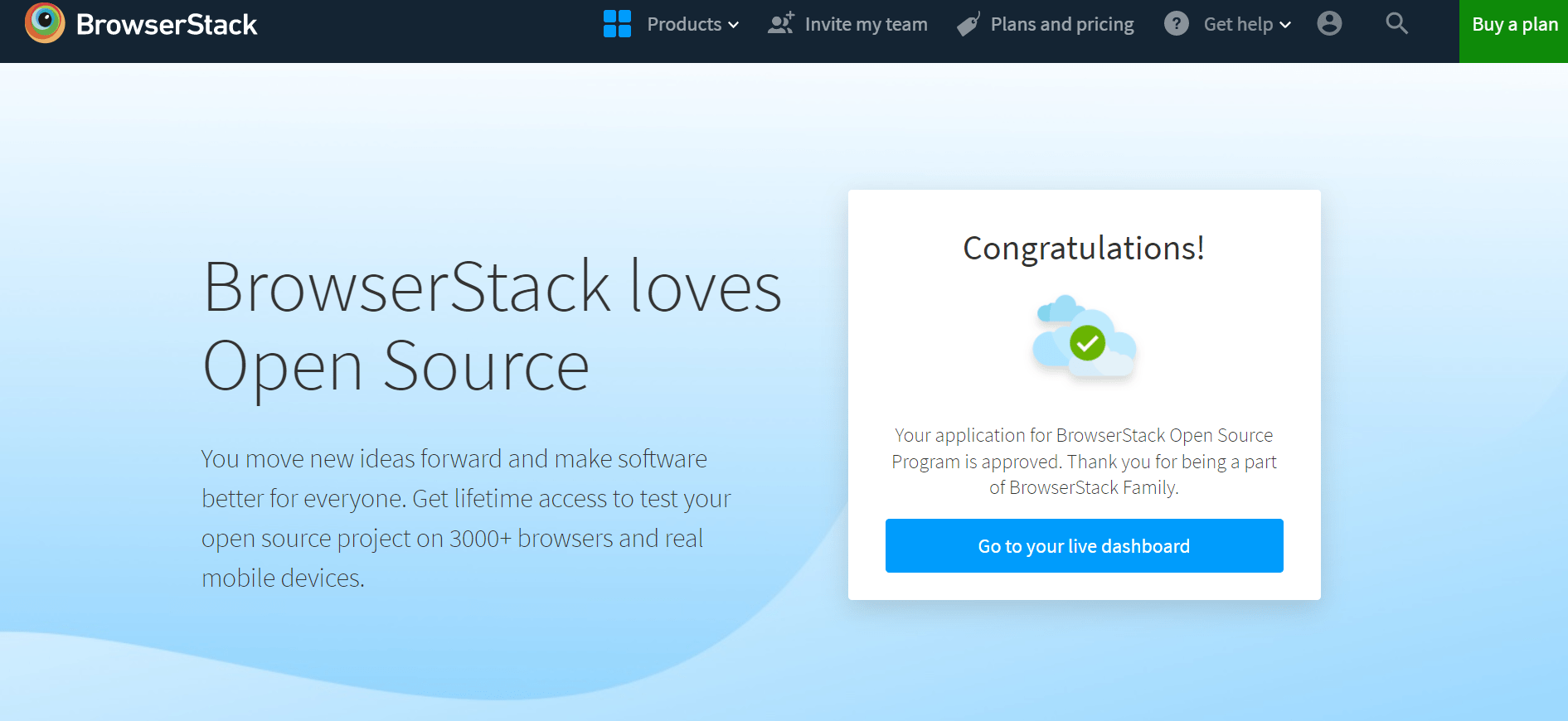Image resolution: width=1568 pixels, height=721 pixels.
Task: Open Invite my team
Action: click(866, 25)
